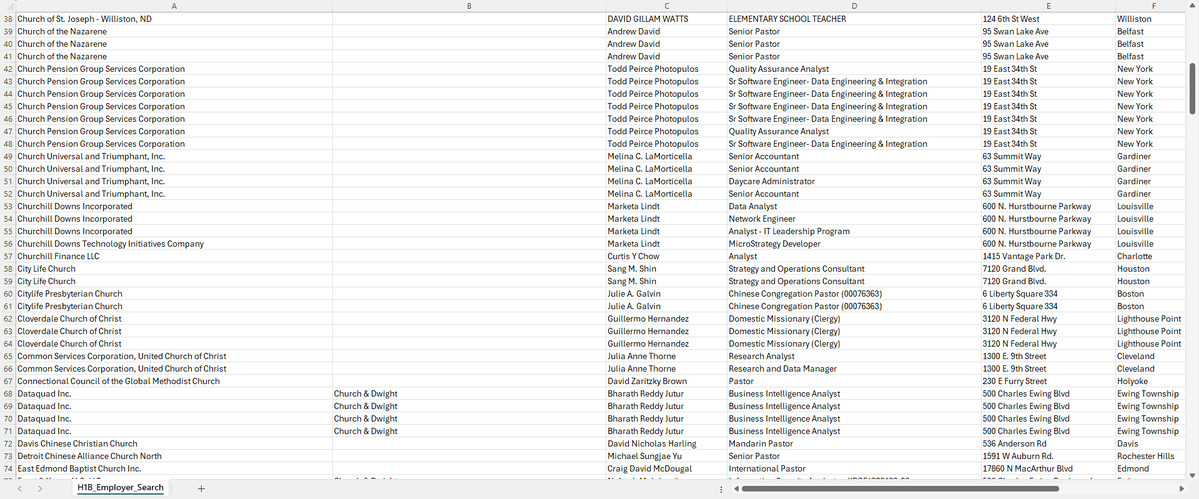Select cell 'Research and Data Manager'
This screenshot has height=499, width=1199.
click(x=853, y=368)
